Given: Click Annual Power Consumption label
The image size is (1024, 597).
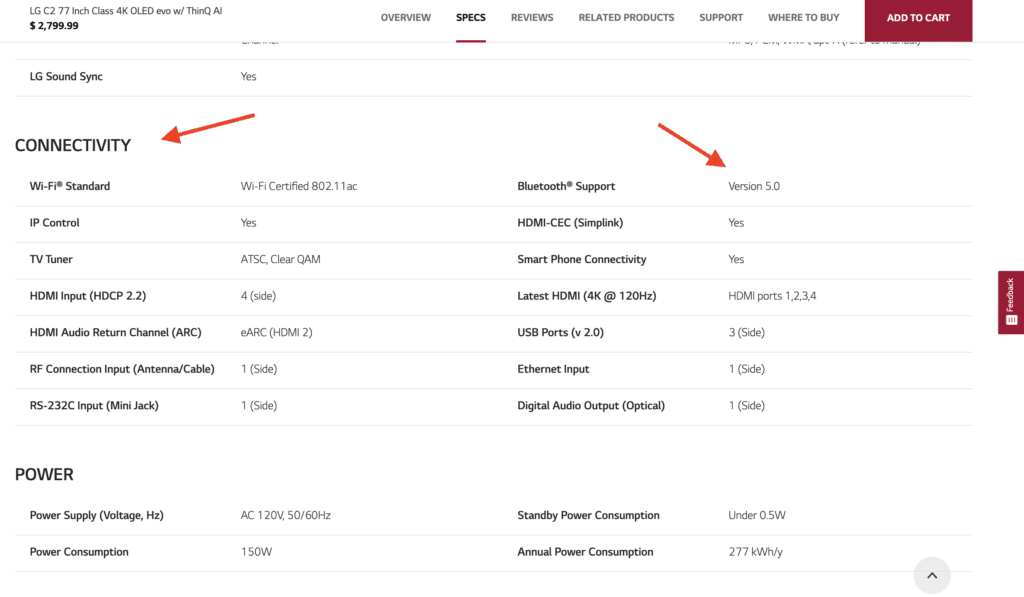Looking at the screenshot, I should pyautogui.click(x=585, y=552).
